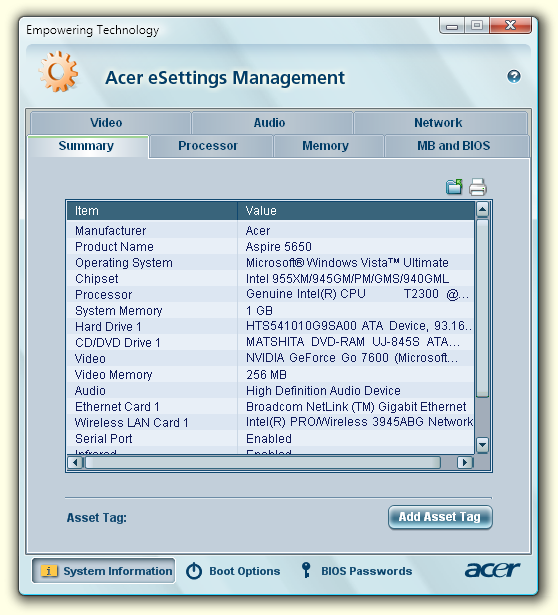The width and height of the screenshot is (558, 615).
Task: Click the '1 GB' memory value
Action: [259, 311]
